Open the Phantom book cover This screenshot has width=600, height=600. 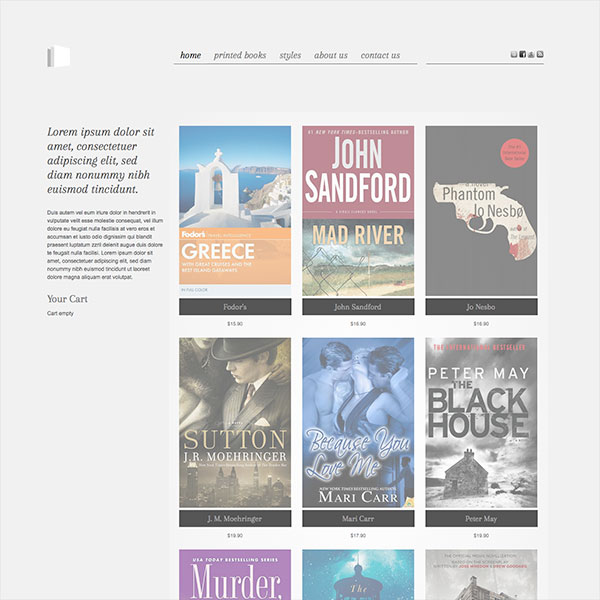[481, 211]
